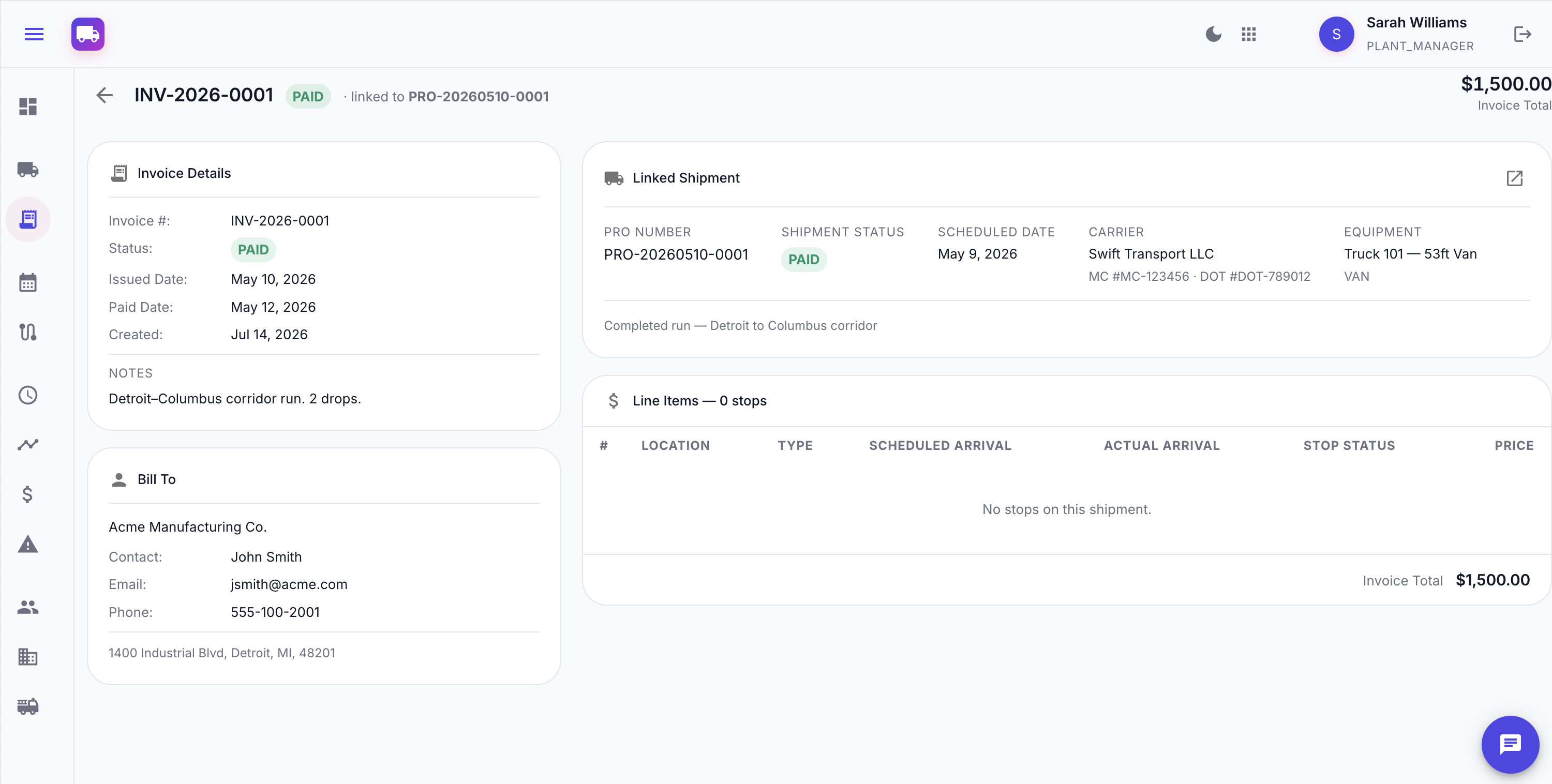Open the warning alerts sidebar icon

pos(28,545)
